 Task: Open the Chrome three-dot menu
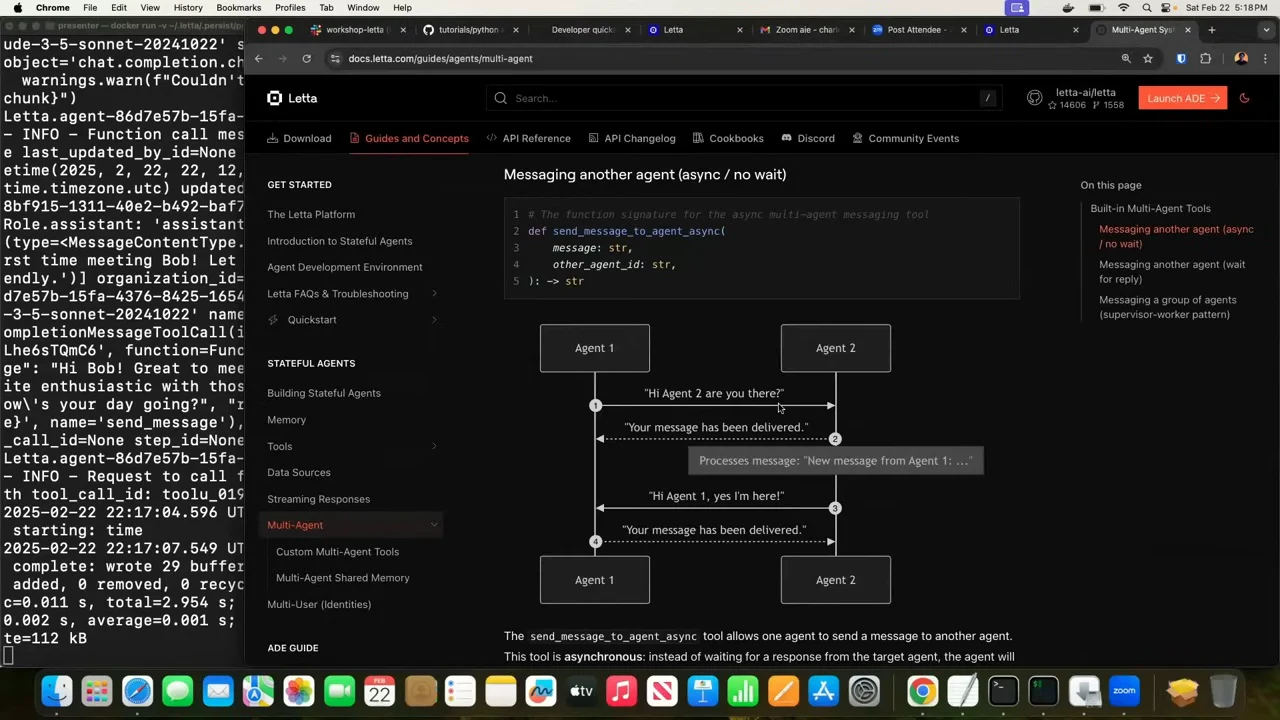(1265, 58)
